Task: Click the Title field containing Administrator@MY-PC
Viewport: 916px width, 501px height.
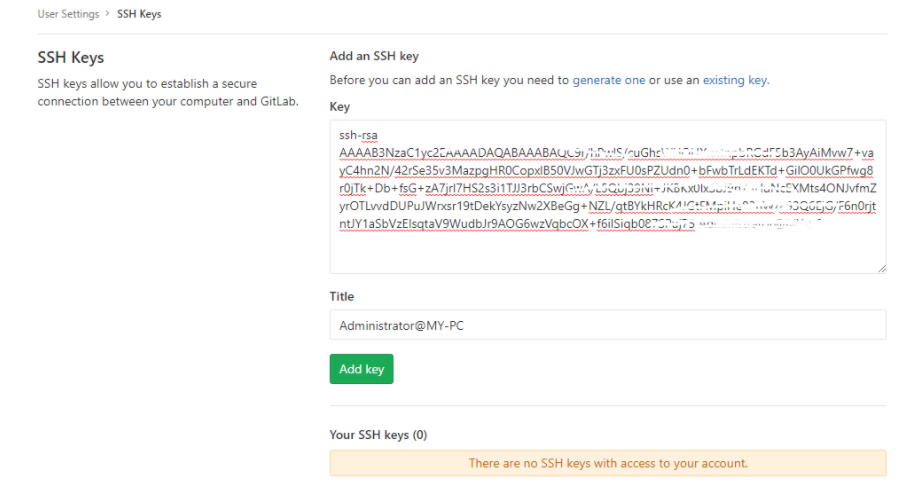Action: [x=607, y=325]
